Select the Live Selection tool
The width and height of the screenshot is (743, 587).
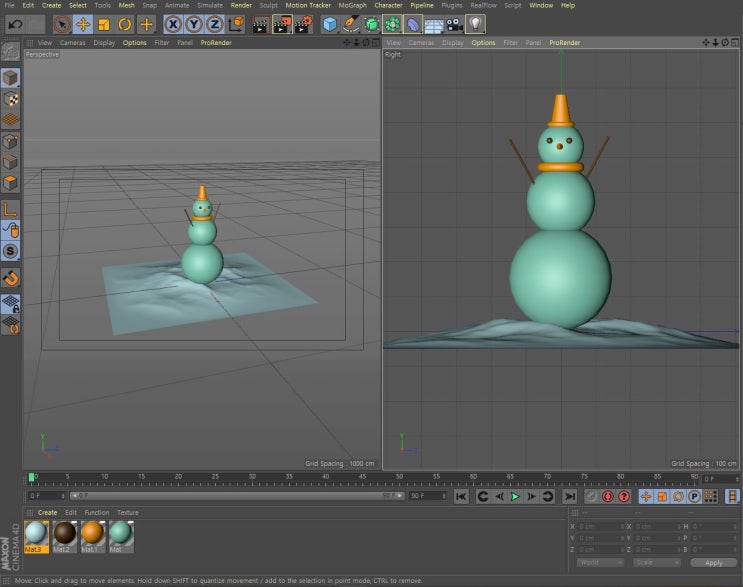(x=62, y=24)
